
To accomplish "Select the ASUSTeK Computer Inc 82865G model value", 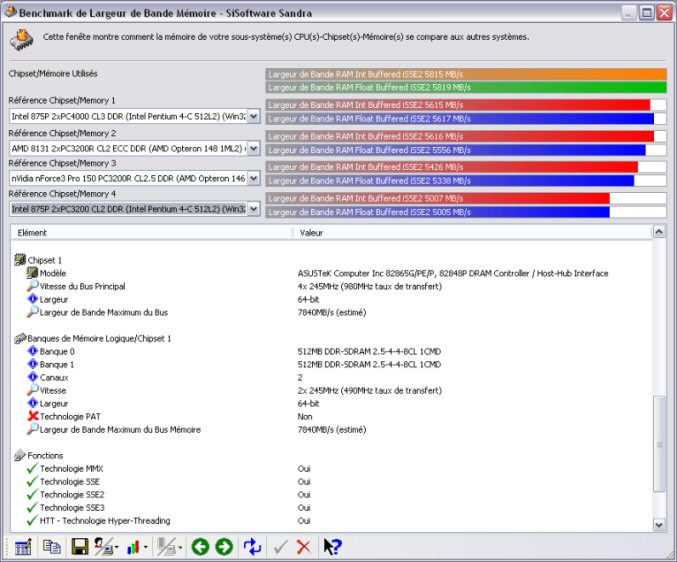I will (x=452, y=273).
